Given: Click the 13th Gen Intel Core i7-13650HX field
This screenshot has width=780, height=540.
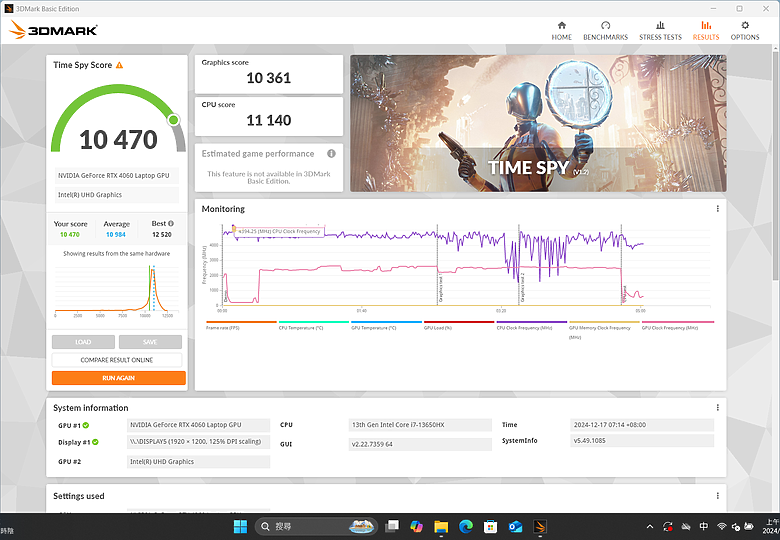Looking at the screenshot, I should pos(420,425).
